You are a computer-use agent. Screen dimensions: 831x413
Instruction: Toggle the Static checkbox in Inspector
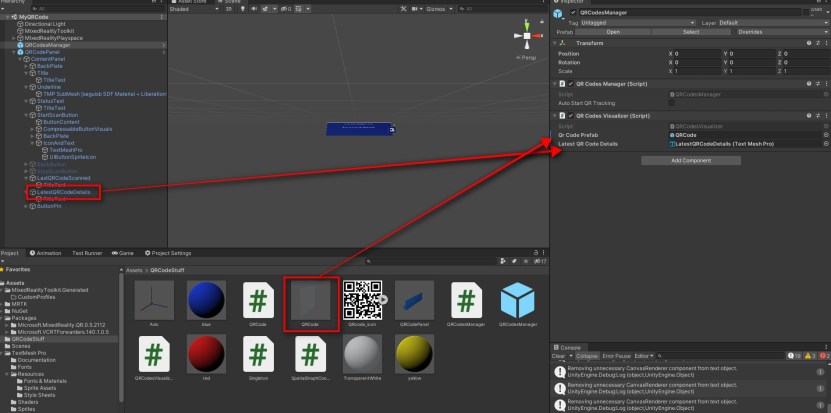[806, 12]
